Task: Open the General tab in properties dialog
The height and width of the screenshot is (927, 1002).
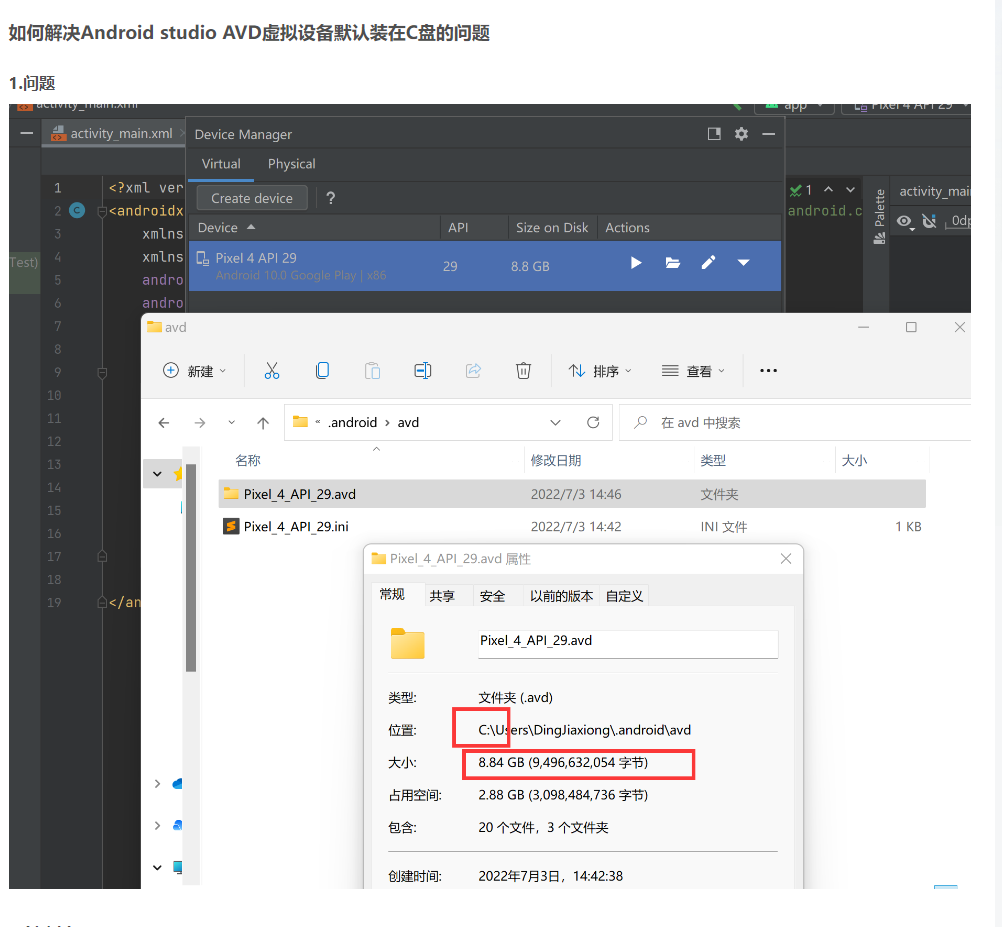Action: [392, 595]
